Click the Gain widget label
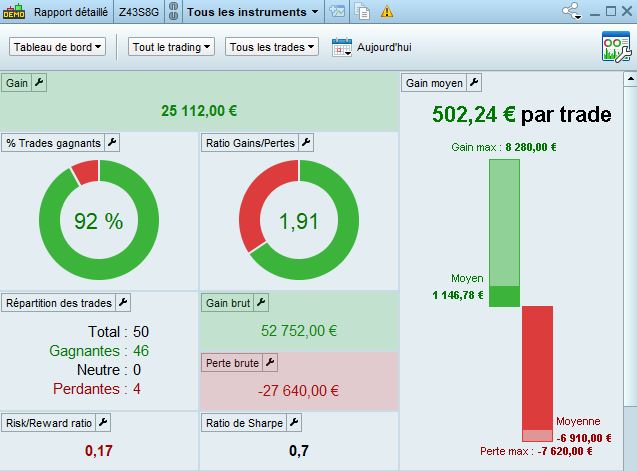This screenshot has width=637, height=471. (x=17, y=83)
